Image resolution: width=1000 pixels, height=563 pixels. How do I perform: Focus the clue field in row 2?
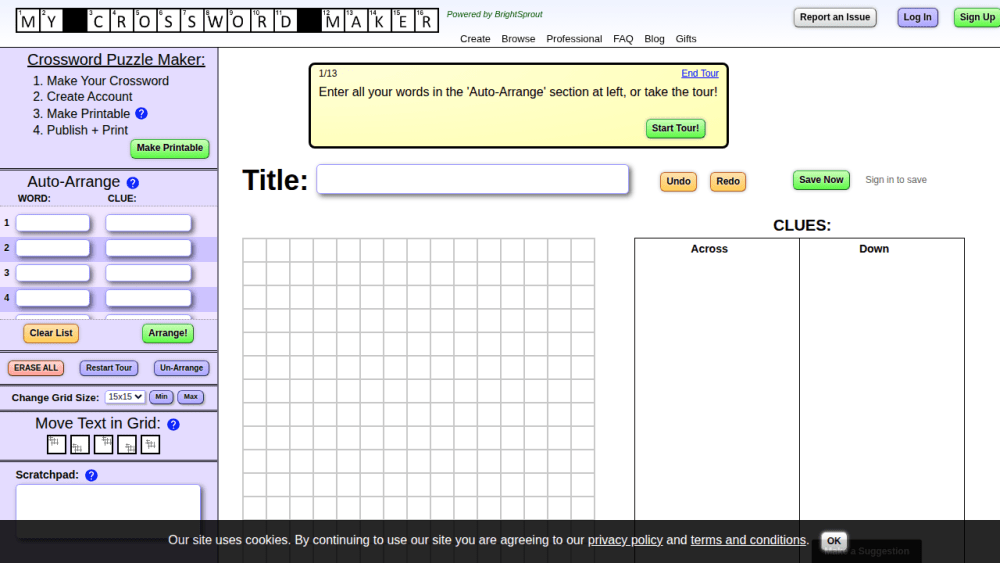coord(149,247)
